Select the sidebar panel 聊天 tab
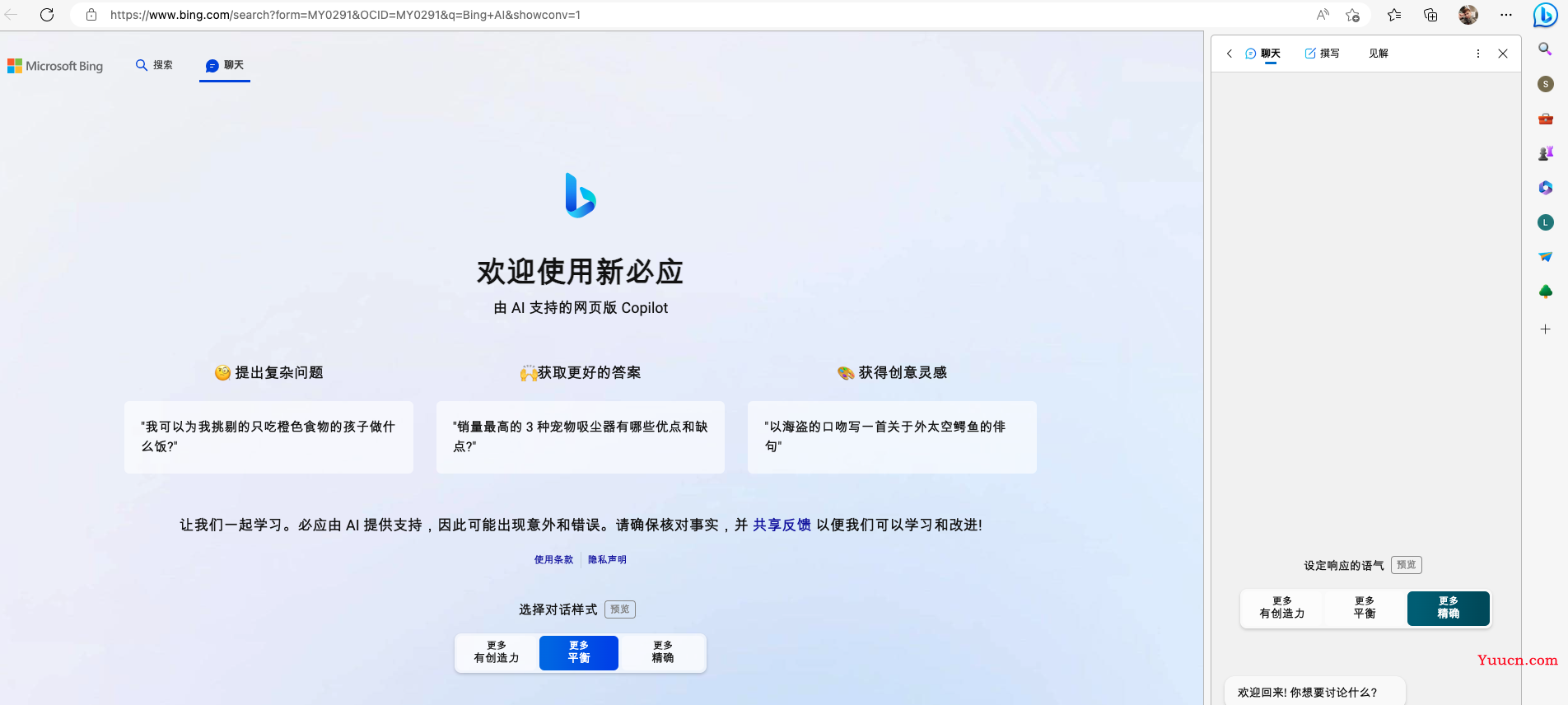Viewport: 1568px width, 705px height. pos(1263,54)
